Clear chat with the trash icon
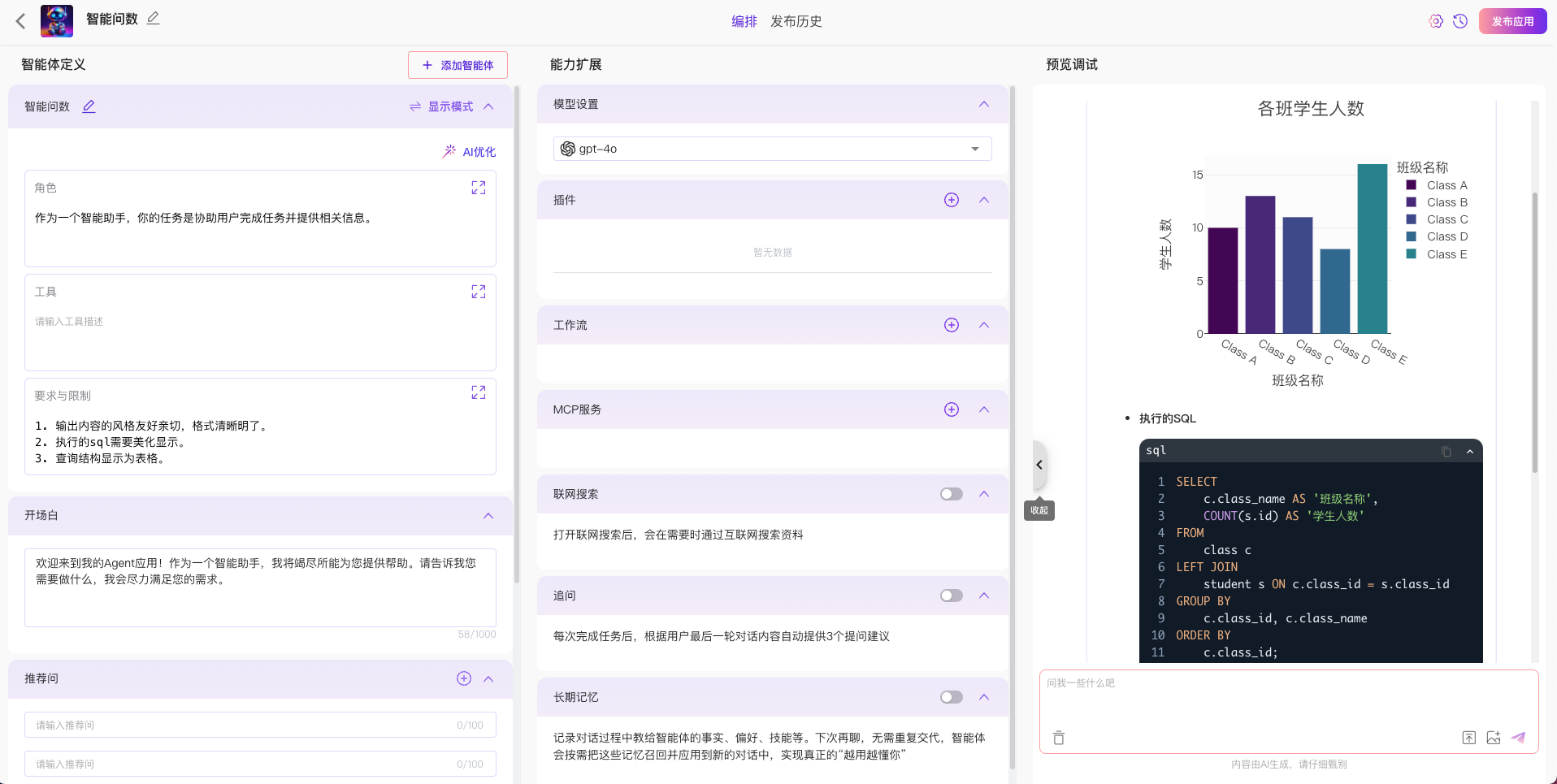The height and width of the screenshot is (784, 1557). (x=1058, y=738)
